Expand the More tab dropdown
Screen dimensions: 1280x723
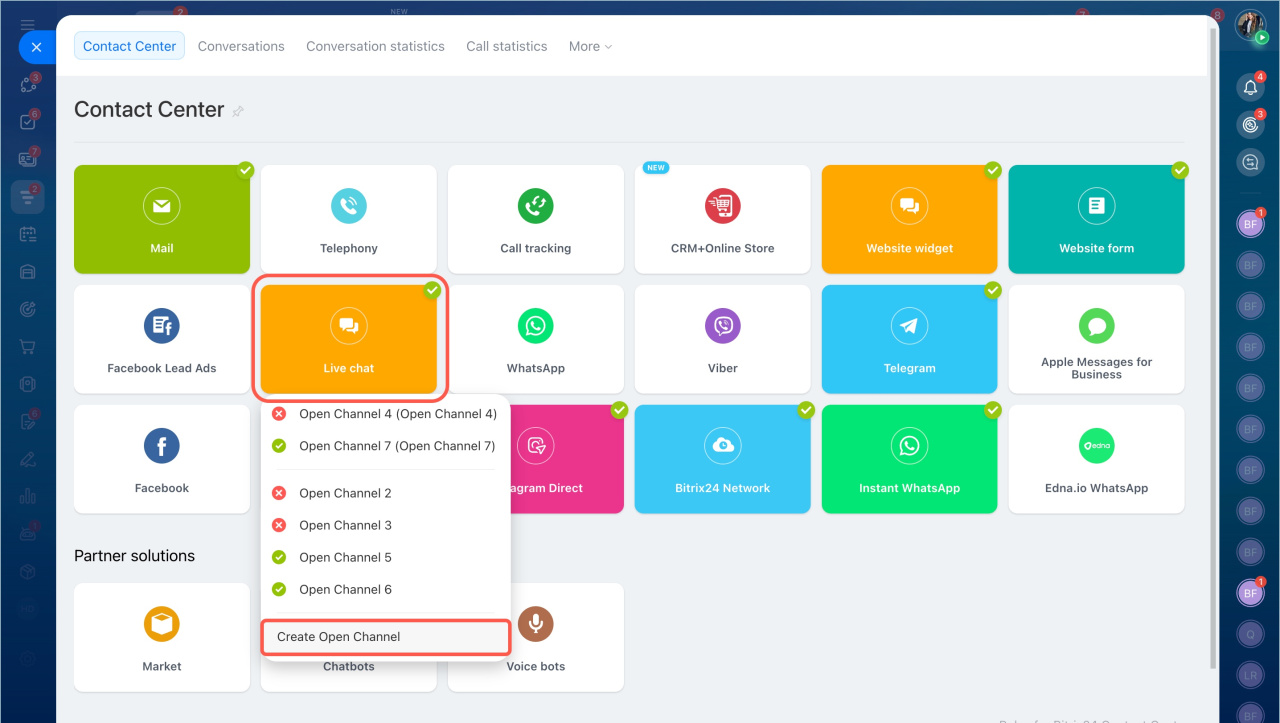(590, 46)
